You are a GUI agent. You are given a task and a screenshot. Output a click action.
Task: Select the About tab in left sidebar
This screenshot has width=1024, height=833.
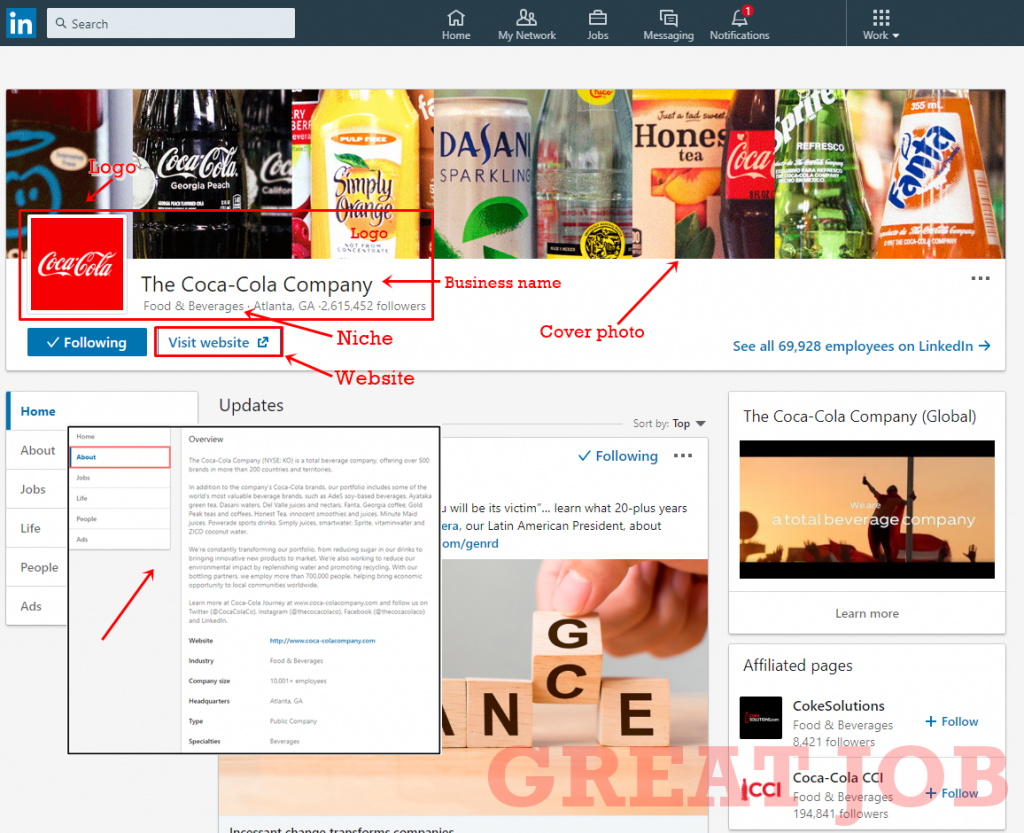coord(37,450)
